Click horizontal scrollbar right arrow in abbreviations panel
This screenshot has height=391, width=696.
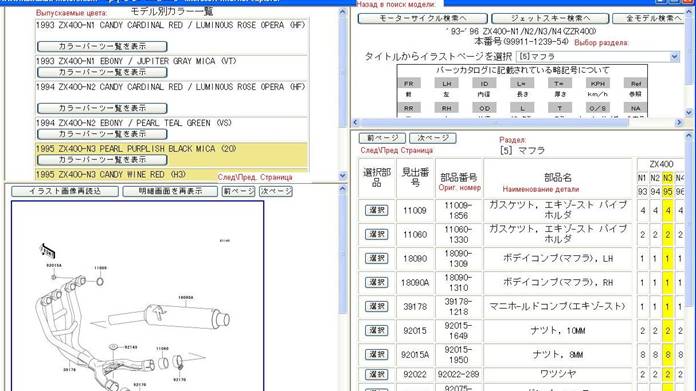pyautogui.click(x=679, y=122)
